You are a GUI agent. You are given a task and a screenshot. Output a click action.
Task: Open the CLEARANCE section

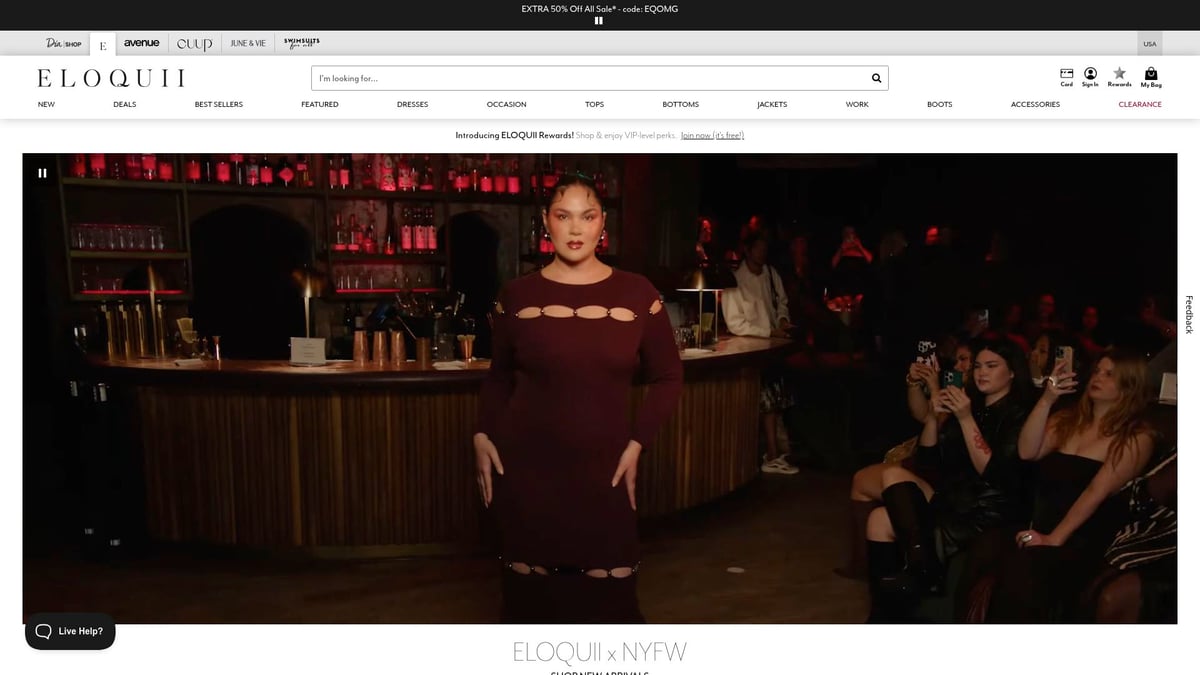[x=1139, y=104]
